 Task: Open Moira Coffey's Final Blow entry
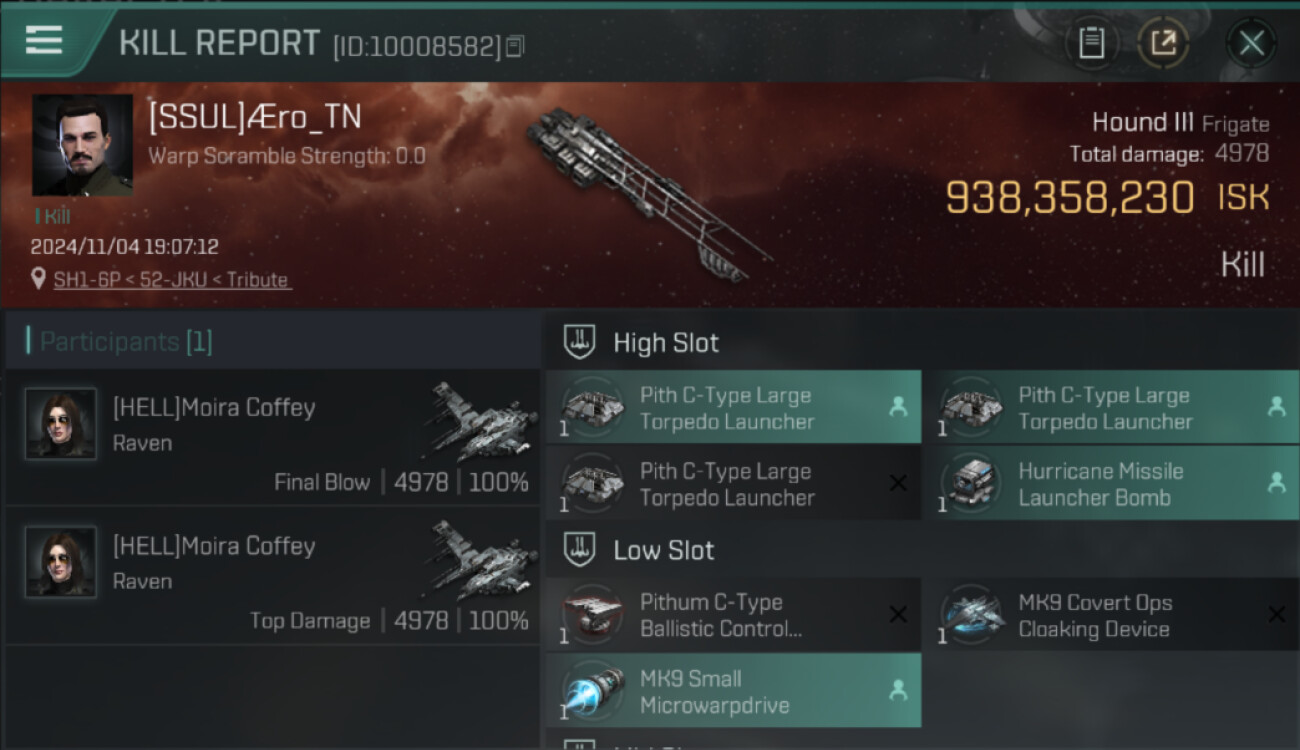click(273, 438)
